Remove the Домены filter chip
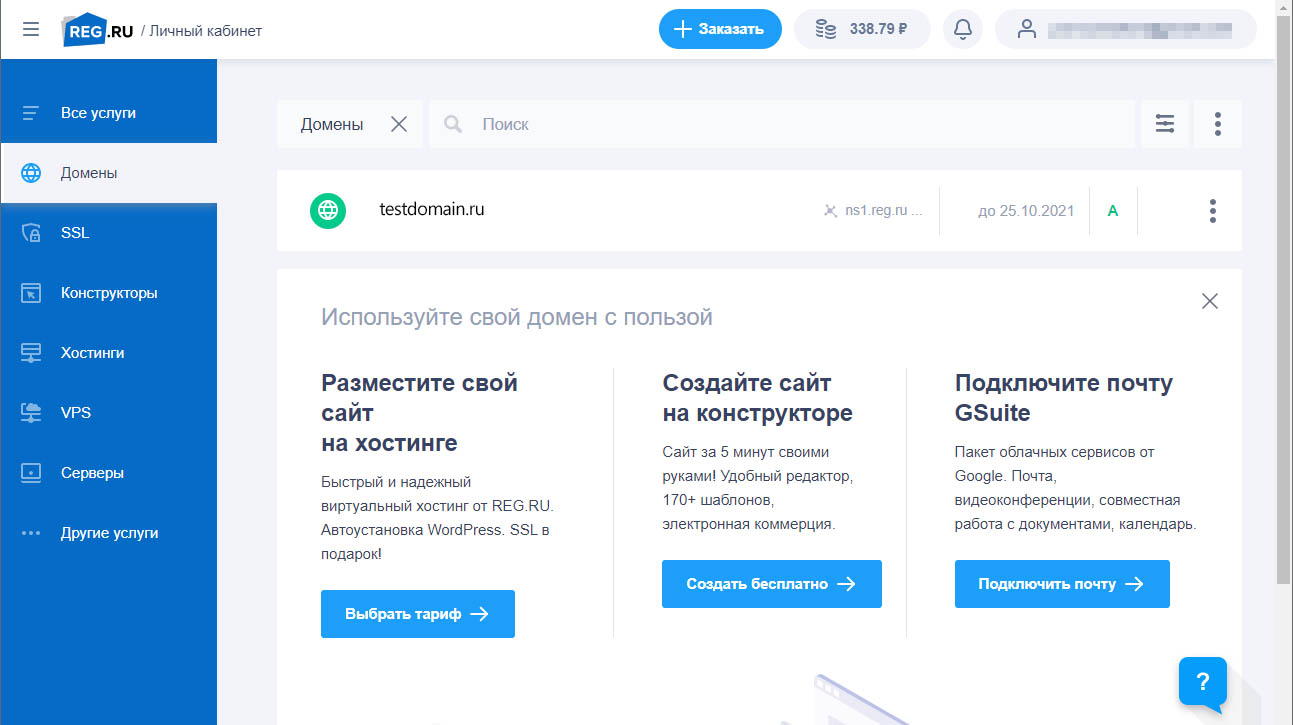The image size is (1293, 725). 399,124
